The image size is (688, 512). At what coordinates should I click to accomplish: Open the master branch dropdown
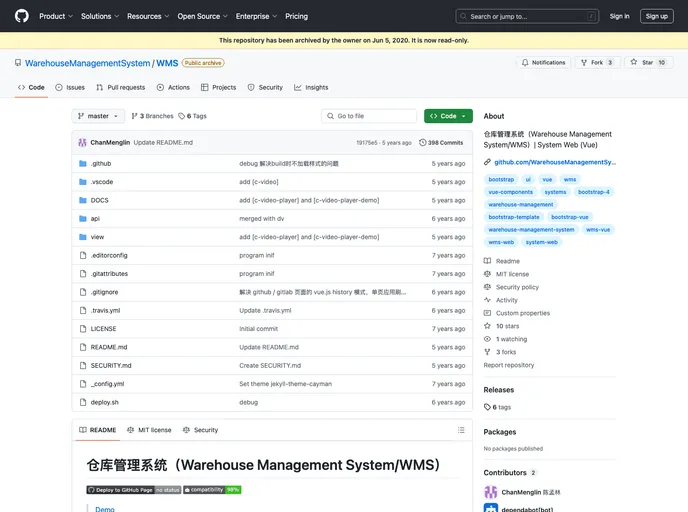pyautogui.click(x=98, y=116)
